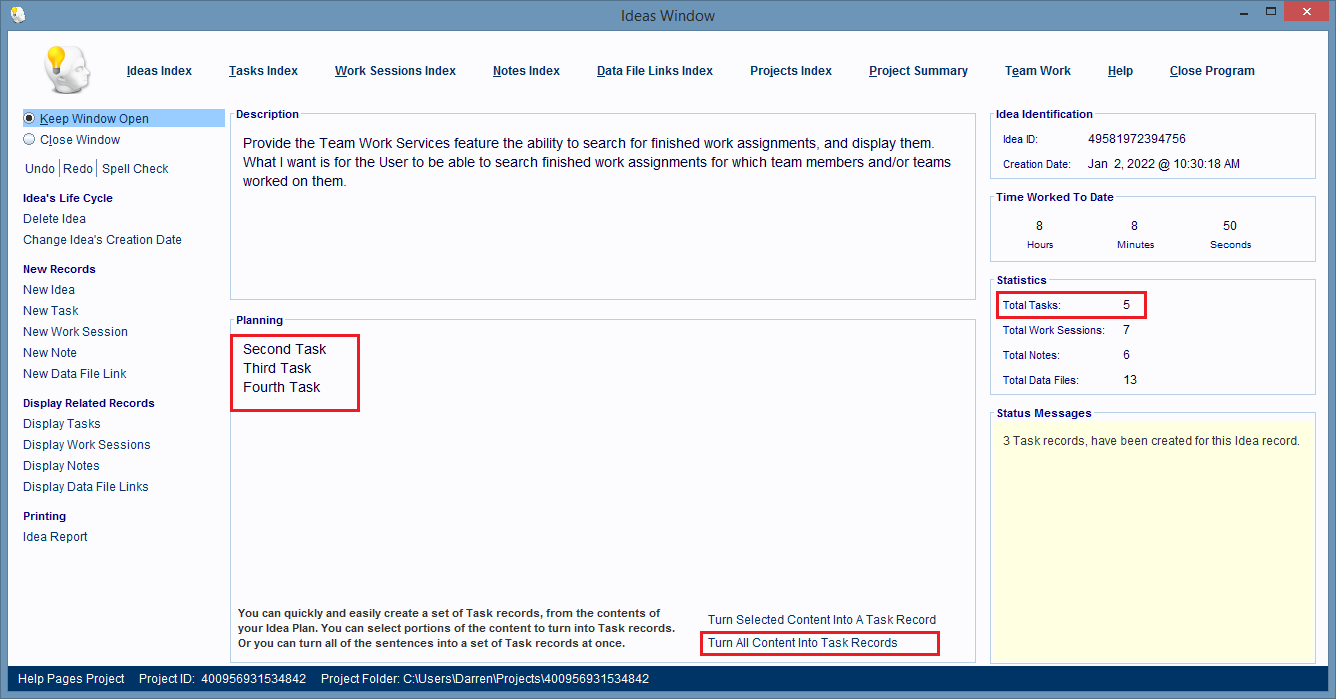Click the status message about 3 Task records
This screenshot has height=699, width=1336.
click(x=1151, y=441)
